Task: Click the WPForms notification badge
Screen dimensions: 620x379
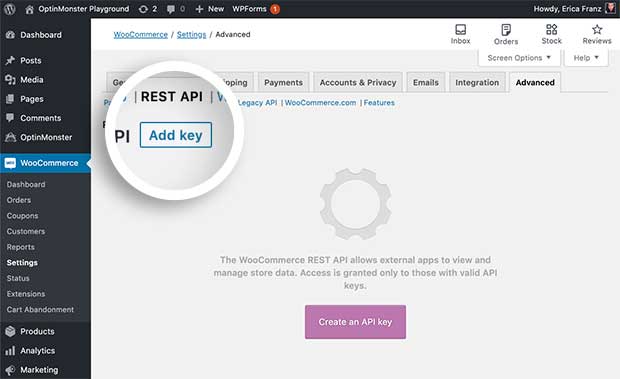Action: pos(275,9)
